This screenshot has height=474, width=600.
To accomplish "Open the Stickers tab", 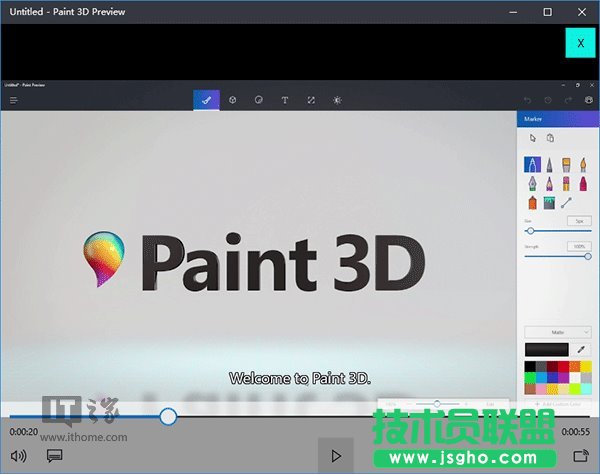I will click(x=259, y=100).
